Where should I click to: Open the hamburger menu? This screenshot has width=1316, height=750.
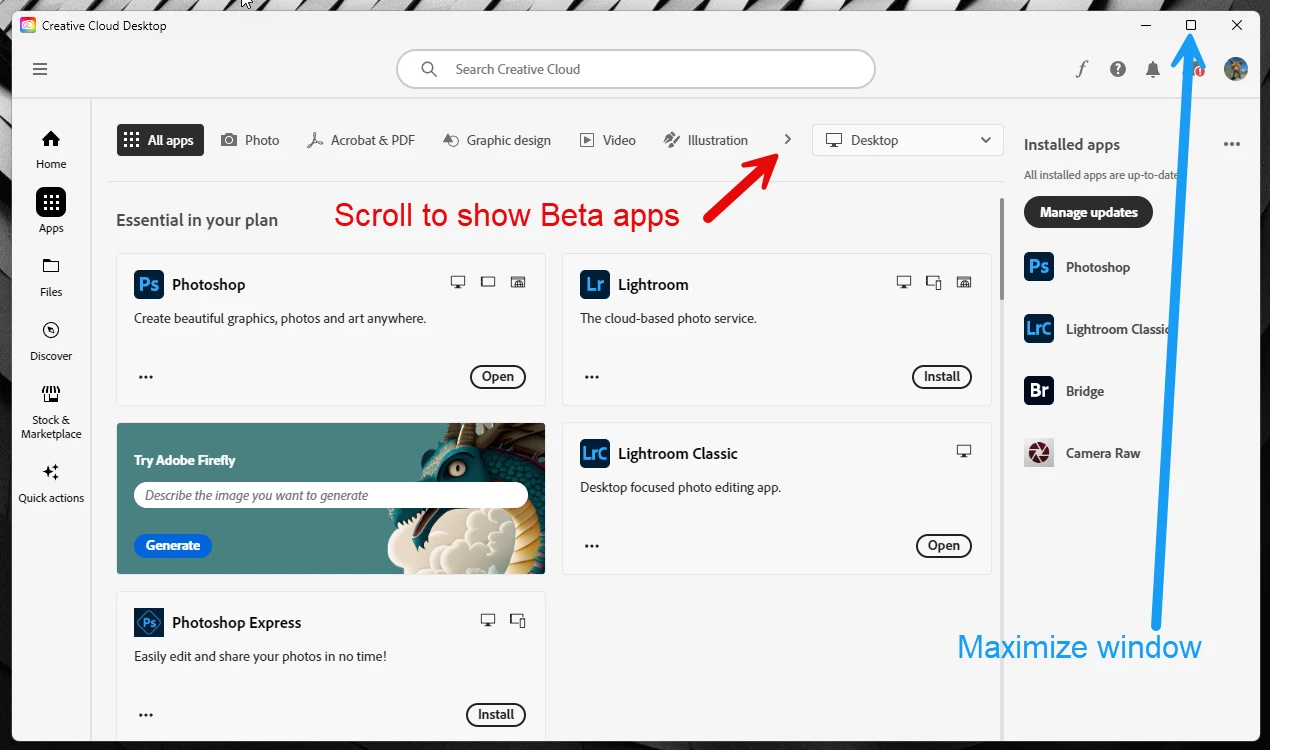(x=40, y=69)
